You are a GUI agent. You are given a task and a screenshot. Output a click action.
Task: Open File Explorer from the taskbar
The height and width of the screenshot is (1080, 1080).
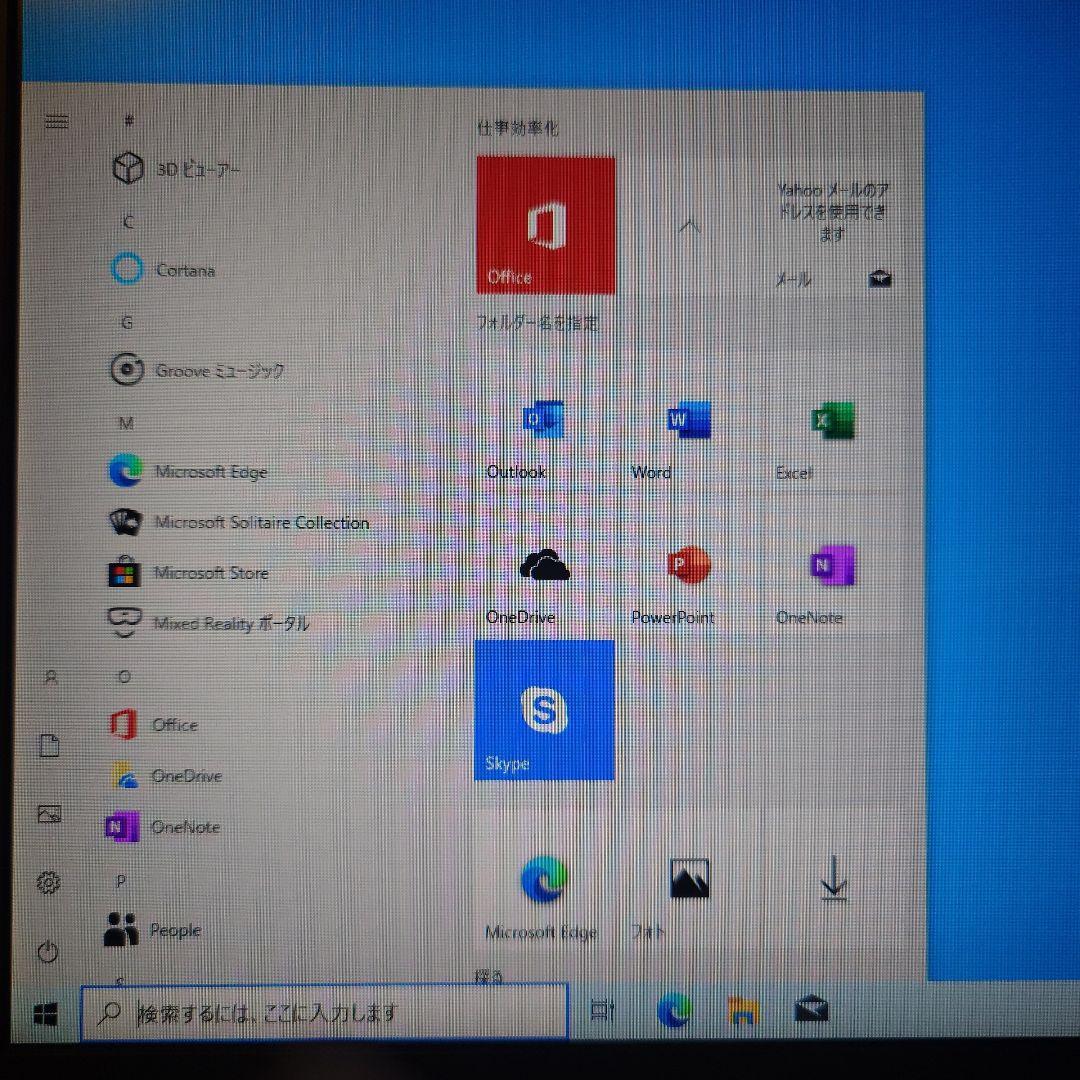[742, 1012]
